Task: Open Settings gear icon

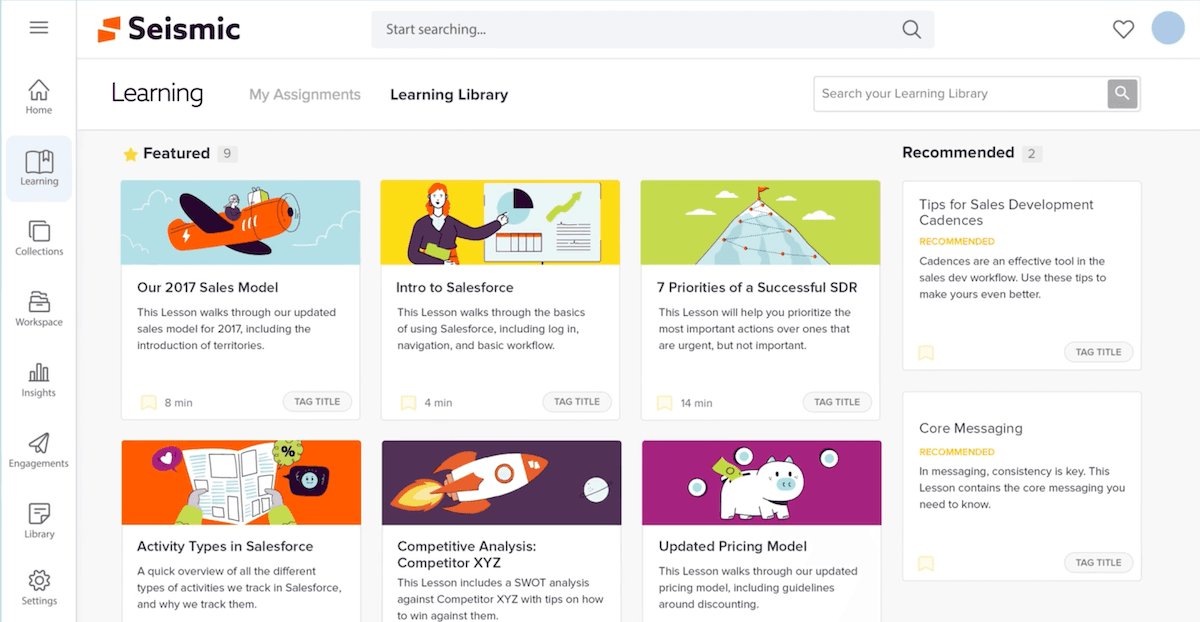Action: coord(39,587)
